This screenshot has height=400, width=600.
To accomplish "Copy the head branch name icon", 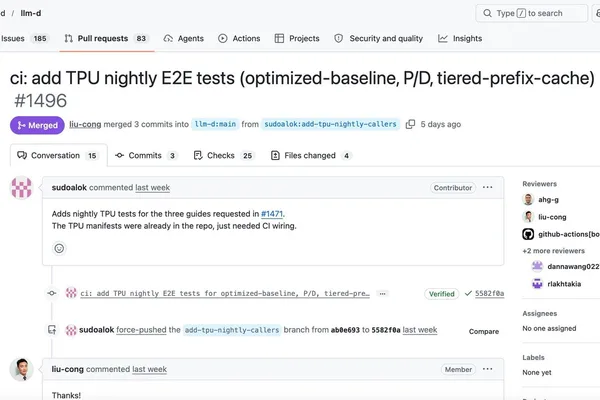I will tap(410, 124).
